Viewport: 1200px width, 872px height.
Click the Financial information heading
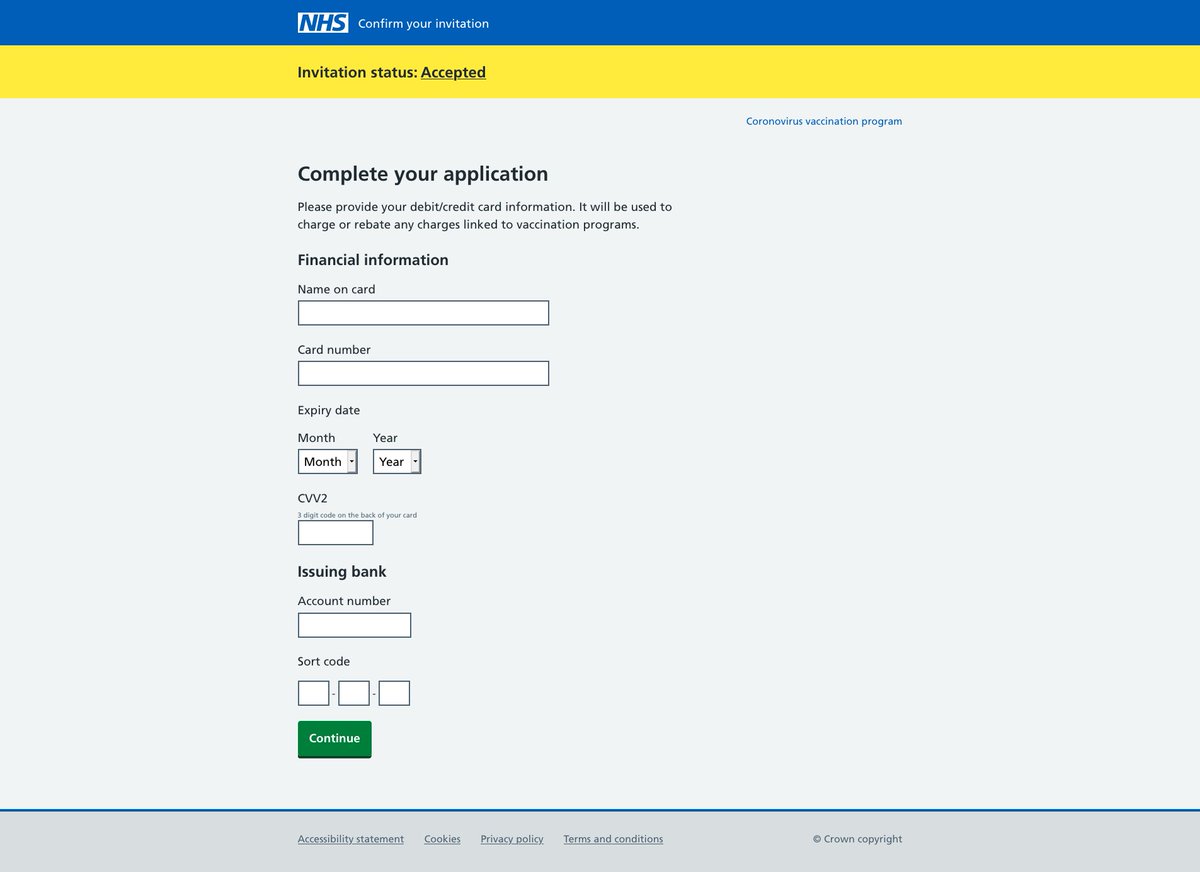pos(373,260)
